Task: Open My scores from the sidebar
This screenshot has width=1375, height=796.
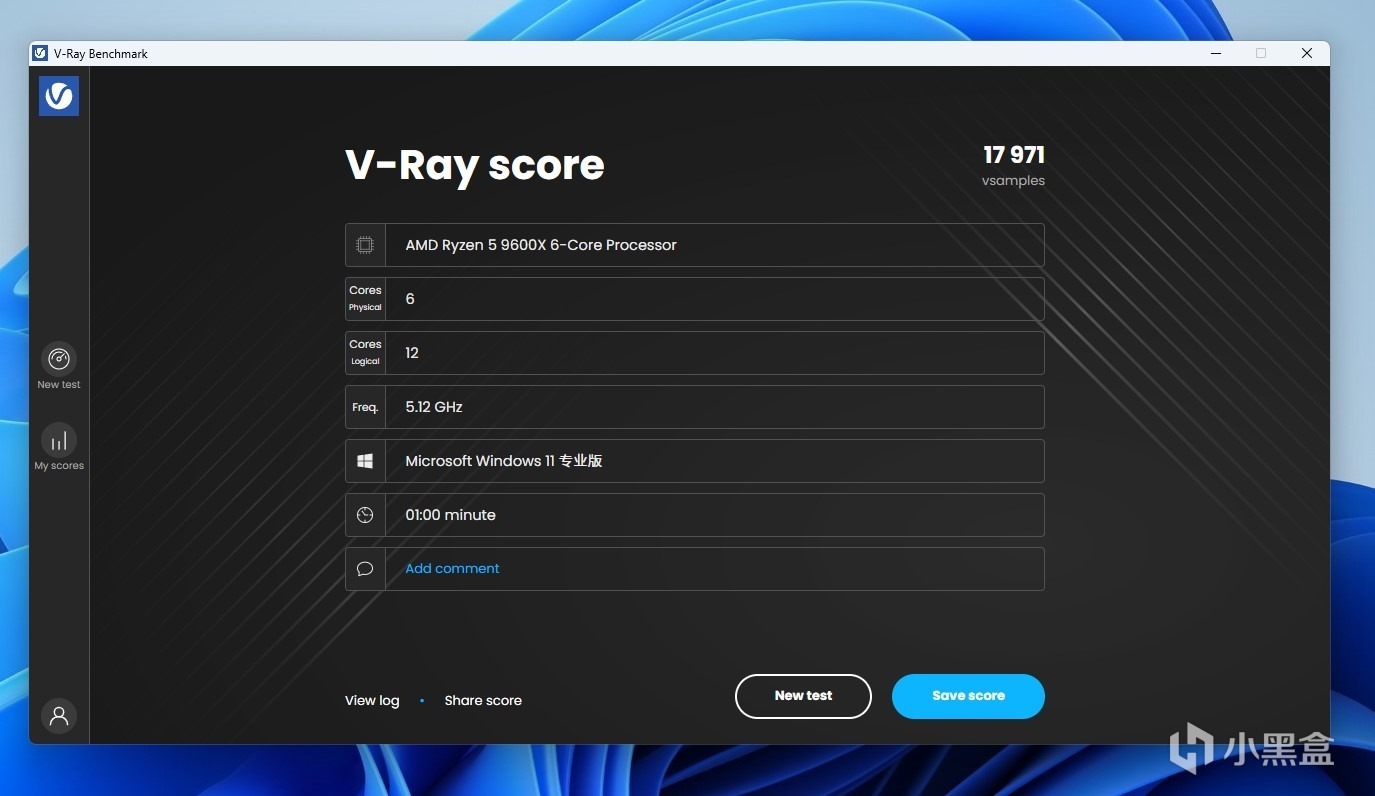Action: pyautogui.click(x=59, y=440)
